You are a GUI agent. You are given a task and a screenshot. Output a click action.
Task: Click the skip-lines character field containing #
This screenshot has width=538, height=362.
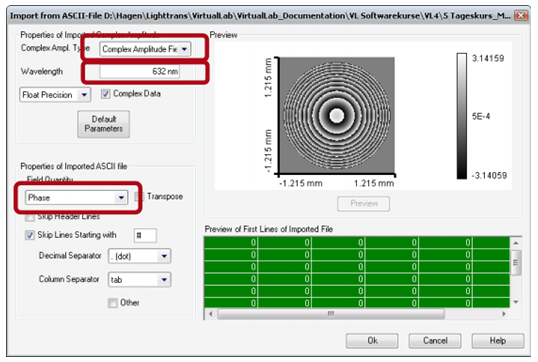[x=145, y=235]
